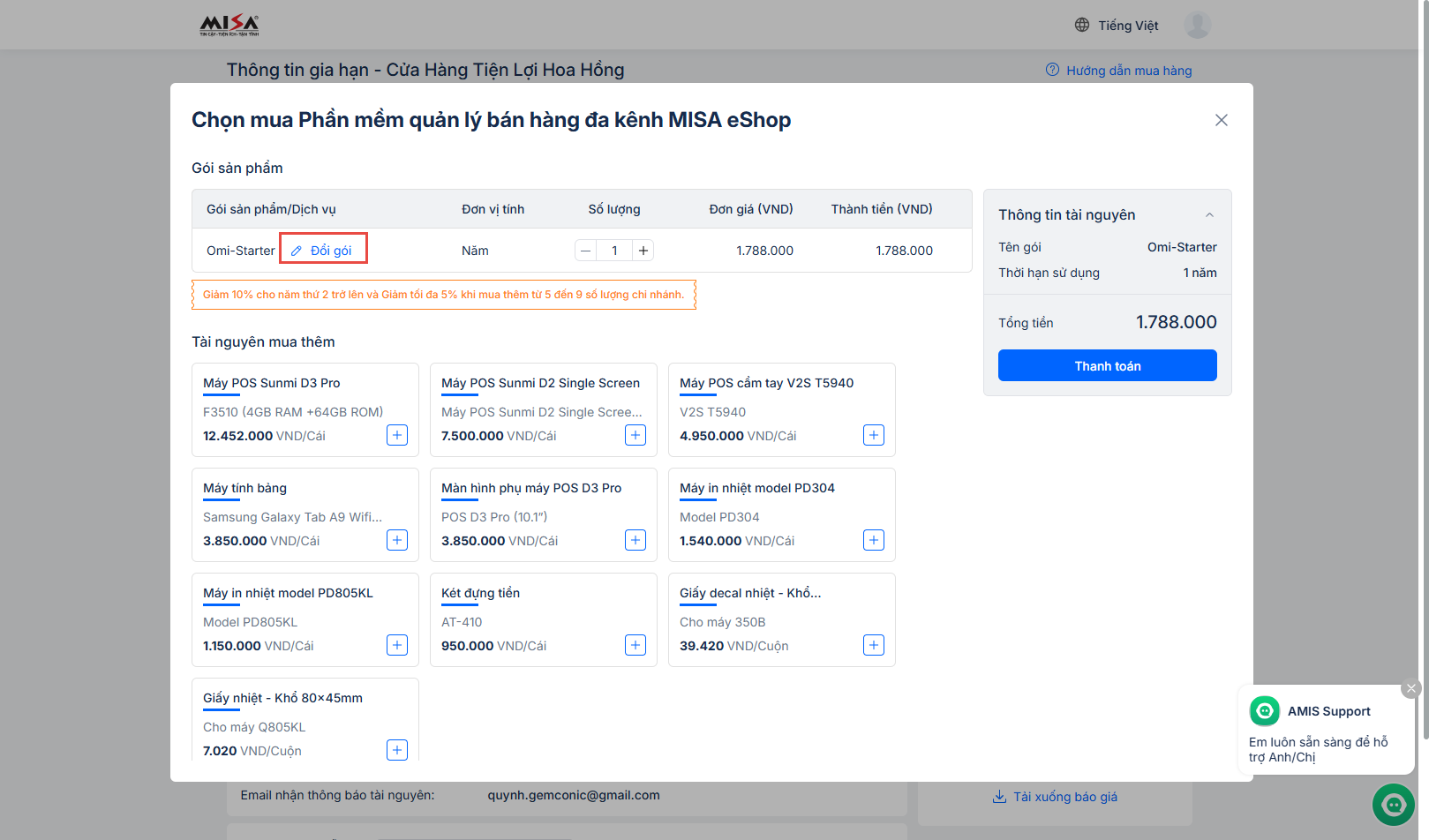Viewport: 1429px width, 840px height.
Task: Add Máy in nhiệt model PD805KL
Action: pos(397,645)
